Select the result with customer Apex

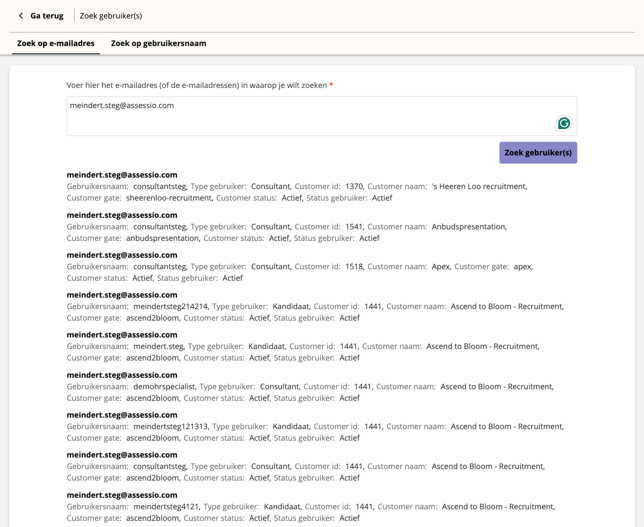pos(122,255)
